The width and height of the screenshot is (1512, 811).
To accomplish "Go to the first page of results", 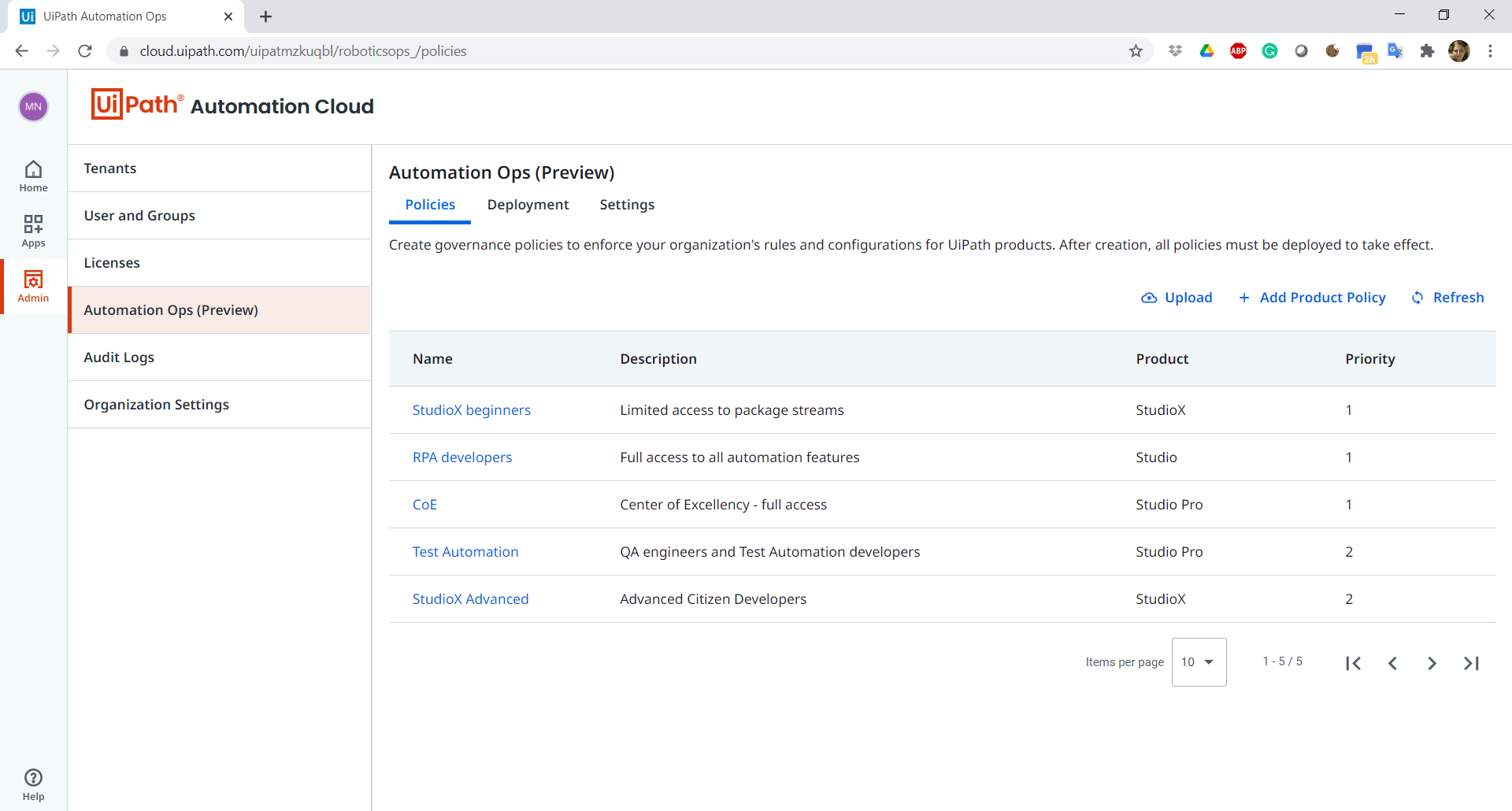I will click(1353, 663).
